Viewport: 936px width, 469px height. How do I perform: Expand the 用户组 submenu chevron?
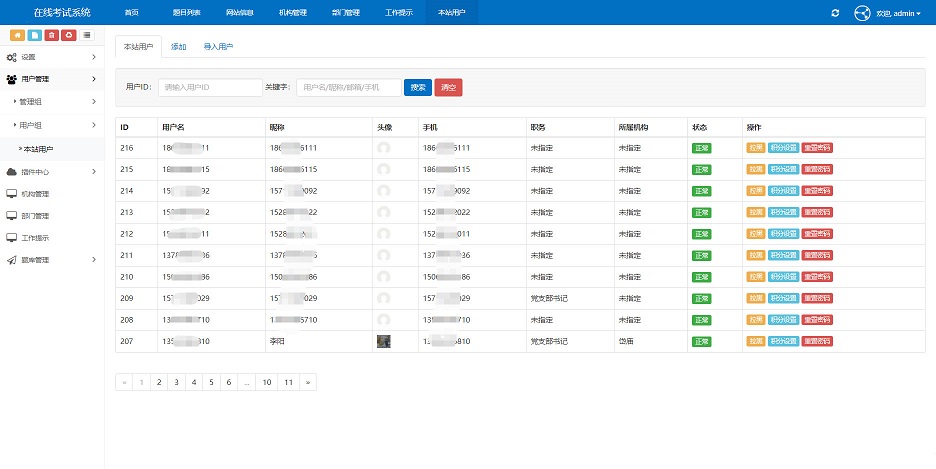point(94,125)
